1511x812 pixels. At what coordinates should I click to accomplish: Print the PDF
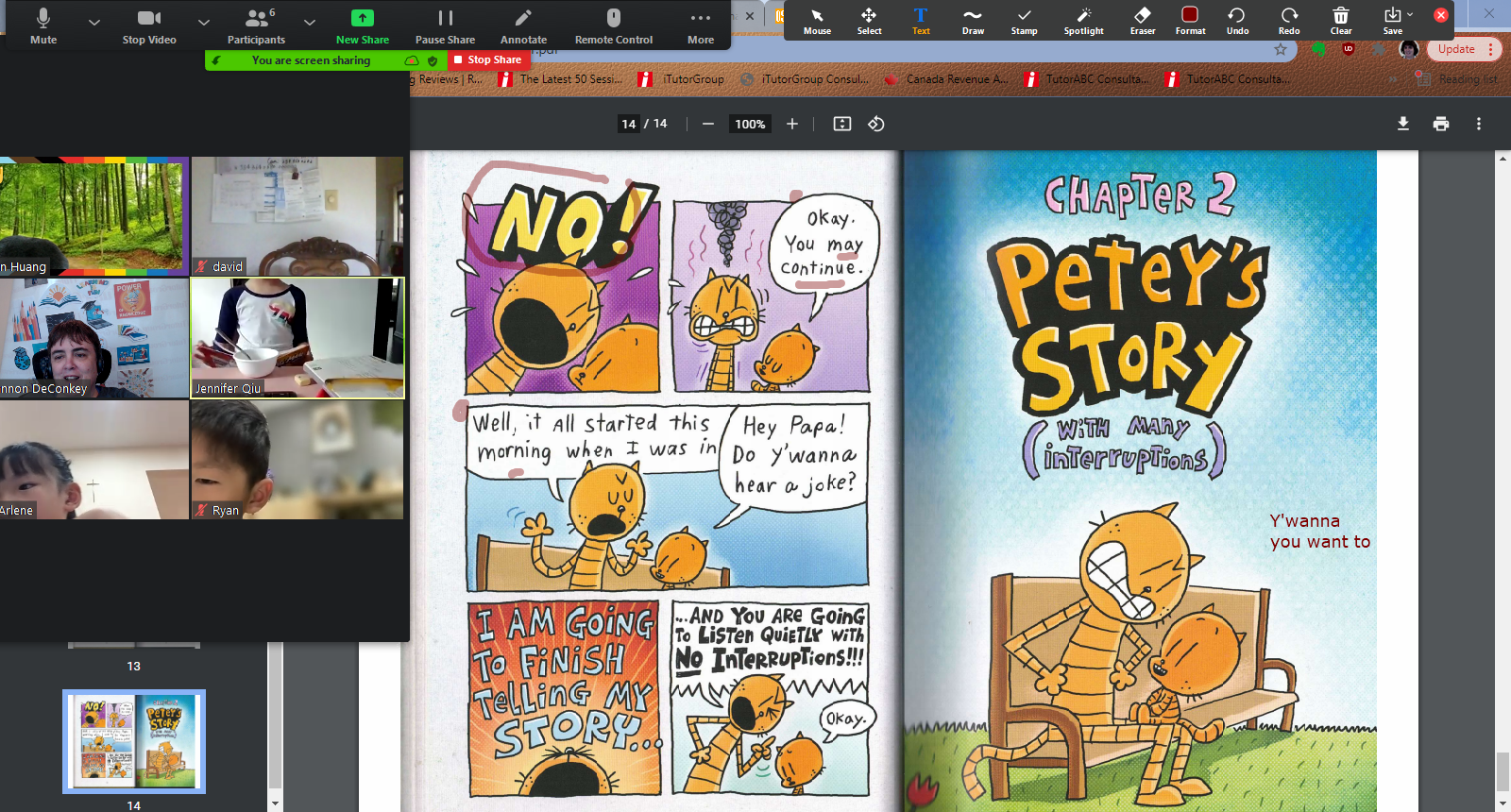click(x=1441, y=124)
